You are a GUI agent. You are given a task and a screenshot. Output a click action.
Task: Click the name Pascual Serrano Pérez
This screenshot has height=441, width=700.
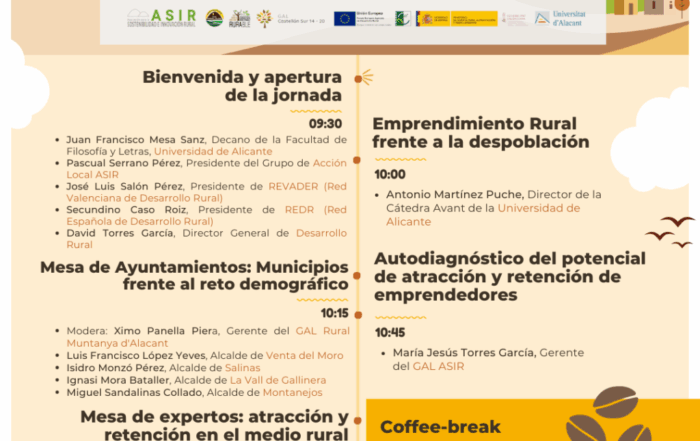click(123, 163)
